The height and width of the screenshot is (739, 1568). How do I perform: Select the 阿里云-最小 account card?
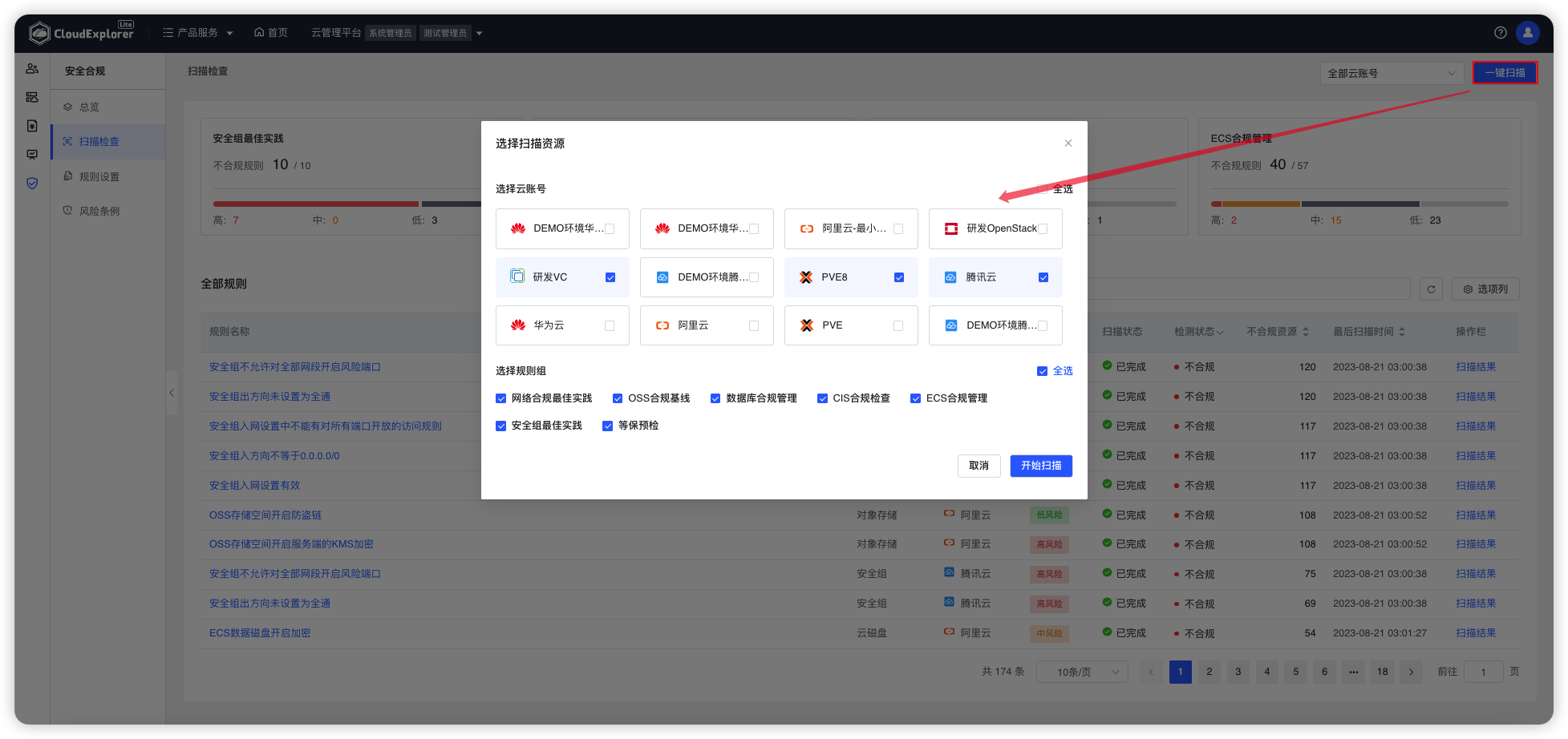(851, 229)
